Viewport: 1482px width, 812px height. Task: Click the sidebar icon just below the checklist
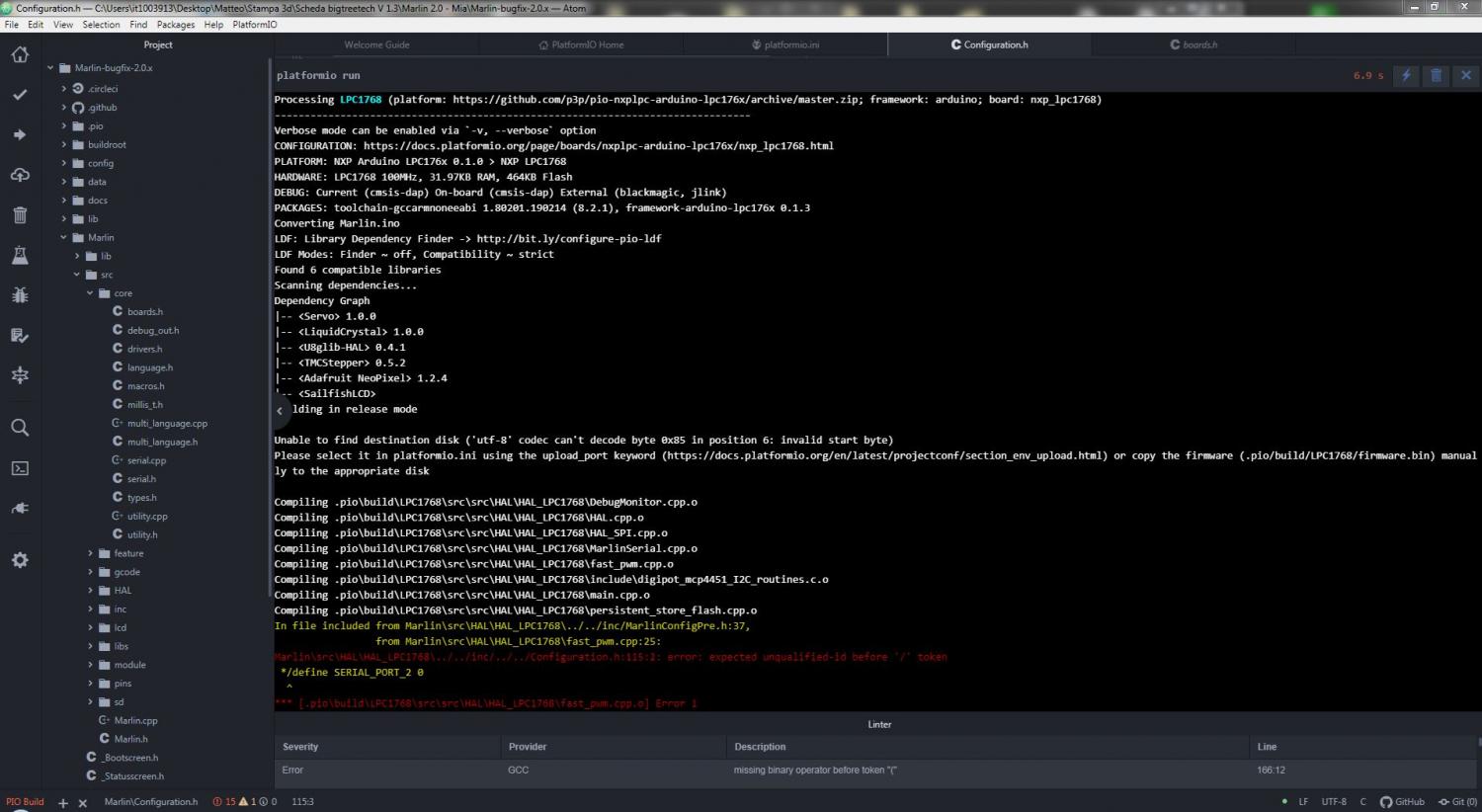click(20, 374)
